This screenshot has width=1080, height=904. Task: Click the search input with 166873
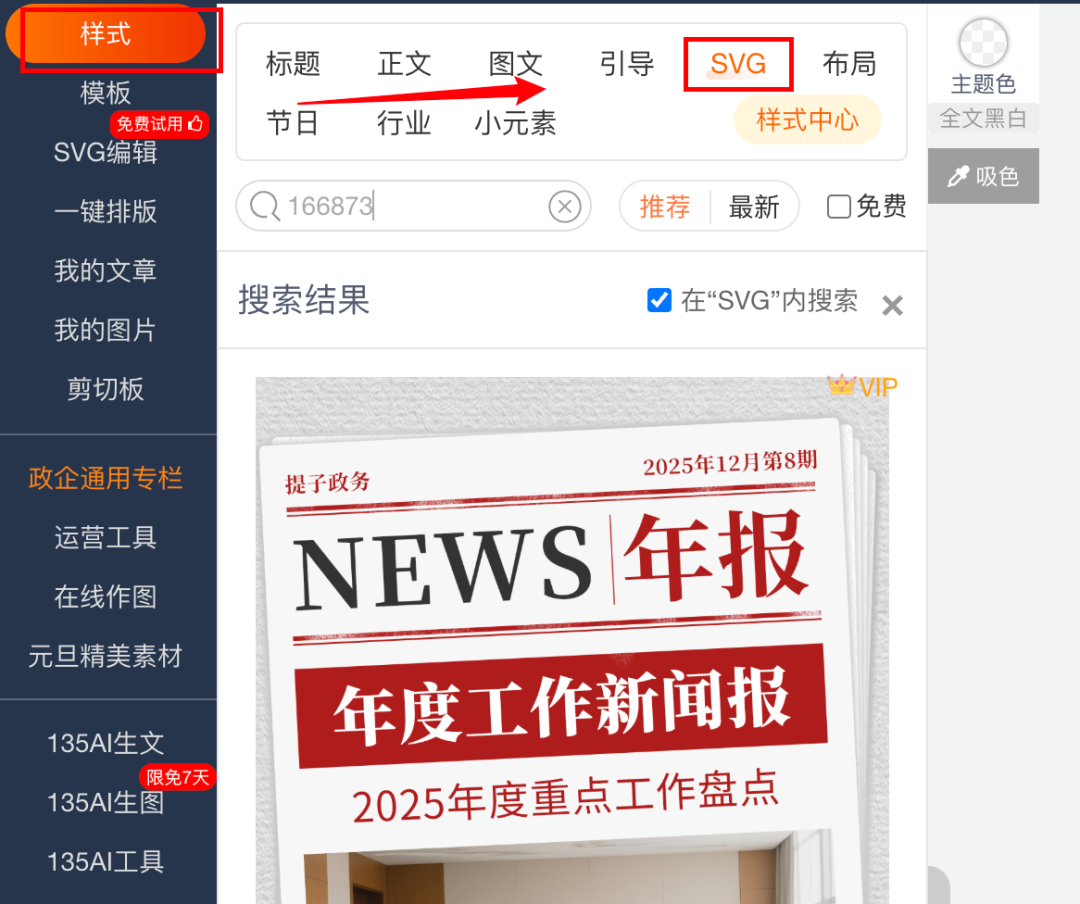point(410,207)
